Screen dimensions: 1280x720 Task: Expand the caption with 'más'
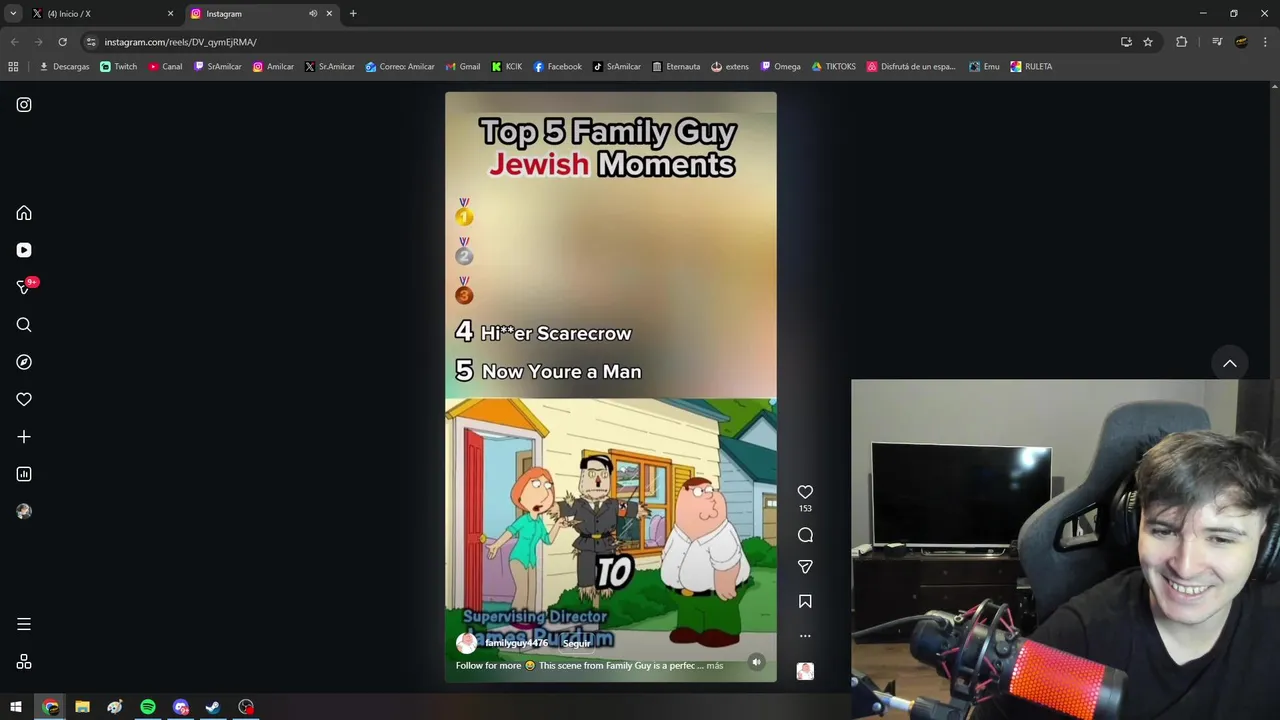point(714,665)
